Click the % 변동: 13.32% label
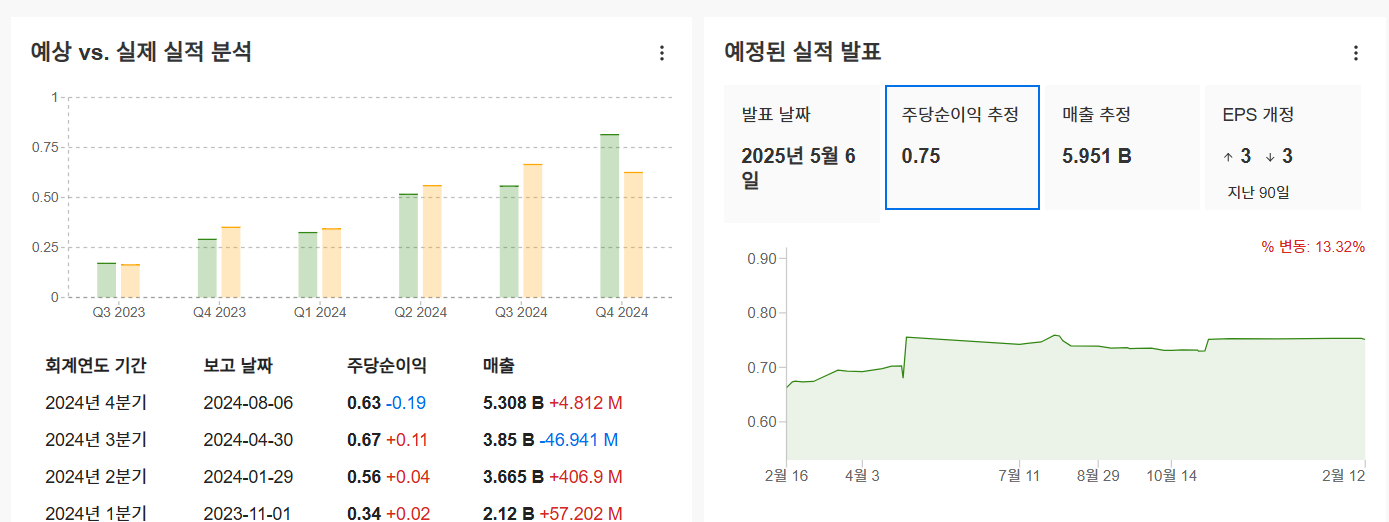This screenshot has height=522, width=1389. (1313, 247)
